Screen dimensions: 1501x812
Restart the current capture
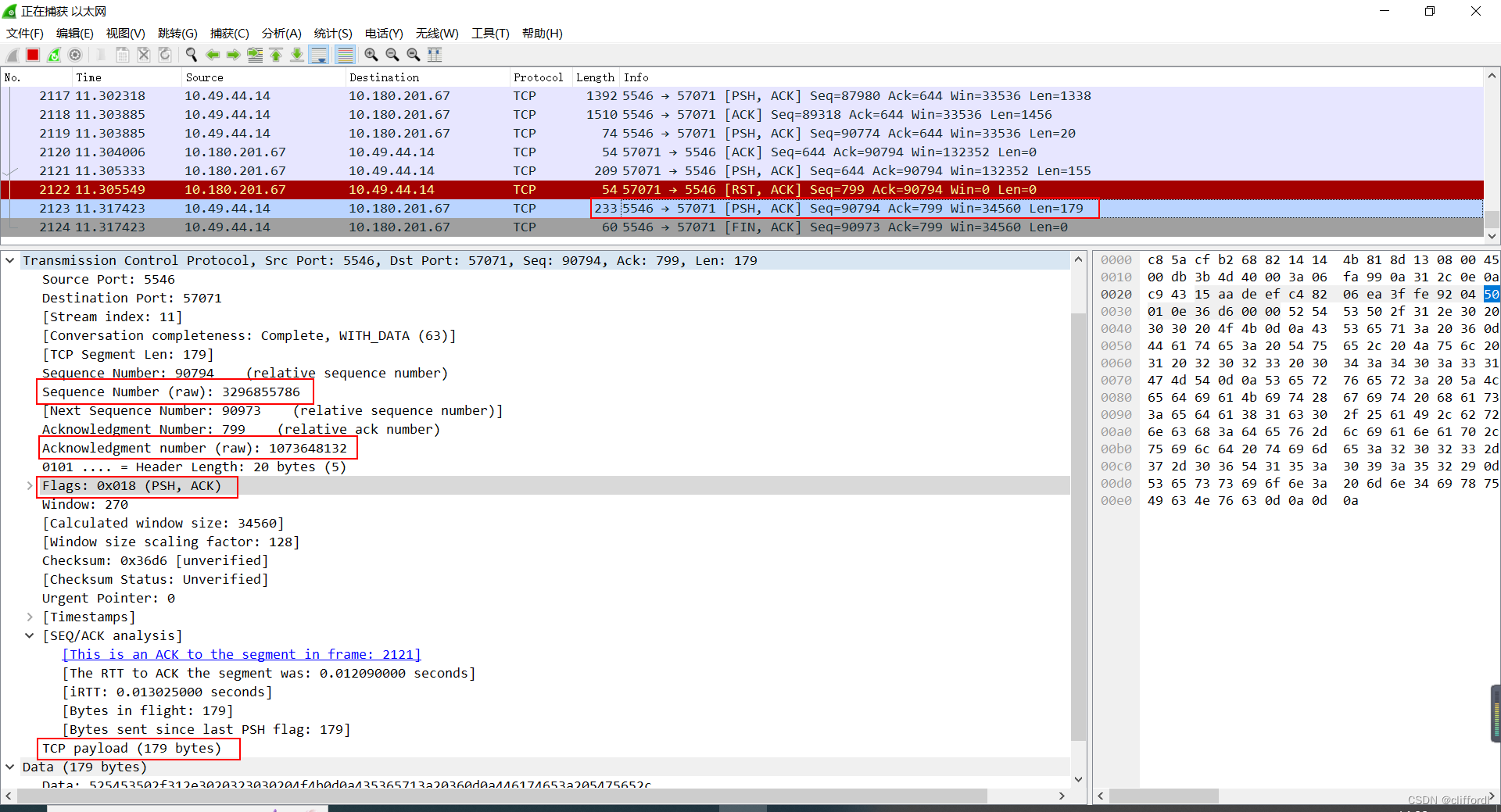54,55
